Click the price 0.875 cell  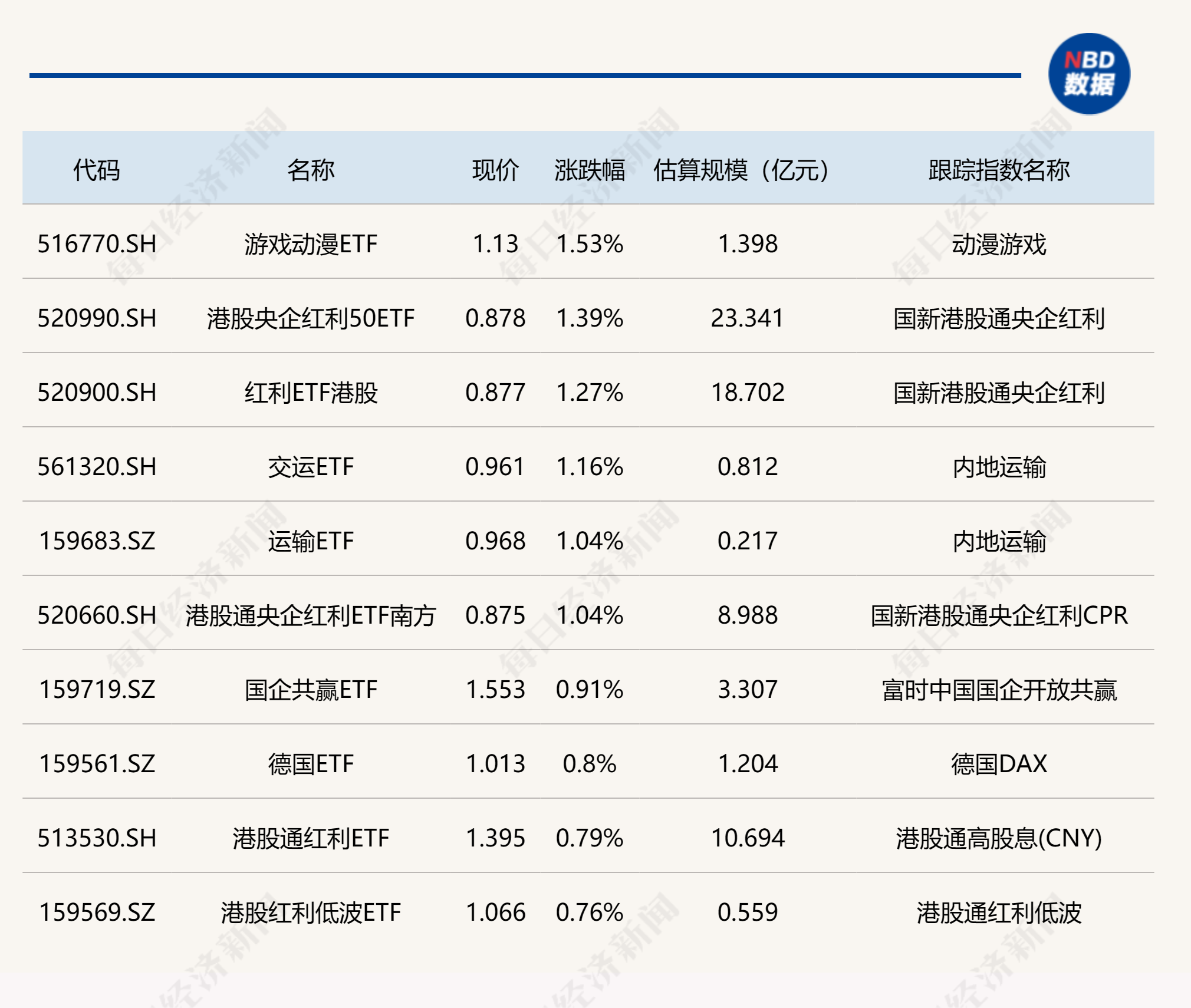pyautogui.click(x=495, y=615)
